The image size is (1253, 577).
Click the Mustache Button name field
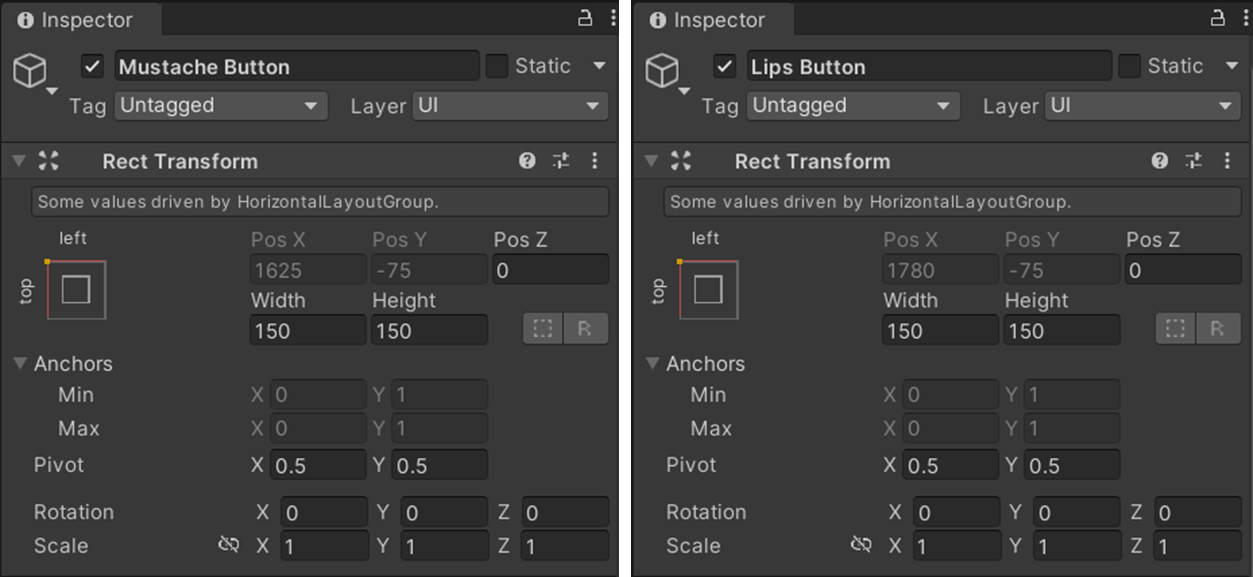(297, 67)
